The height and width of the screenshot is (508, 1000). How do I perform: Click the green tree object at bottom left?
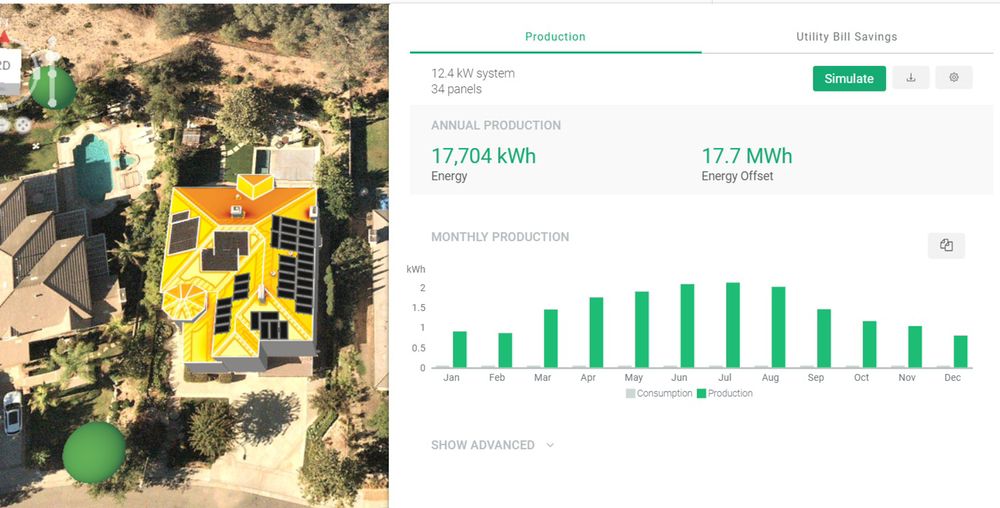(94, 454)
